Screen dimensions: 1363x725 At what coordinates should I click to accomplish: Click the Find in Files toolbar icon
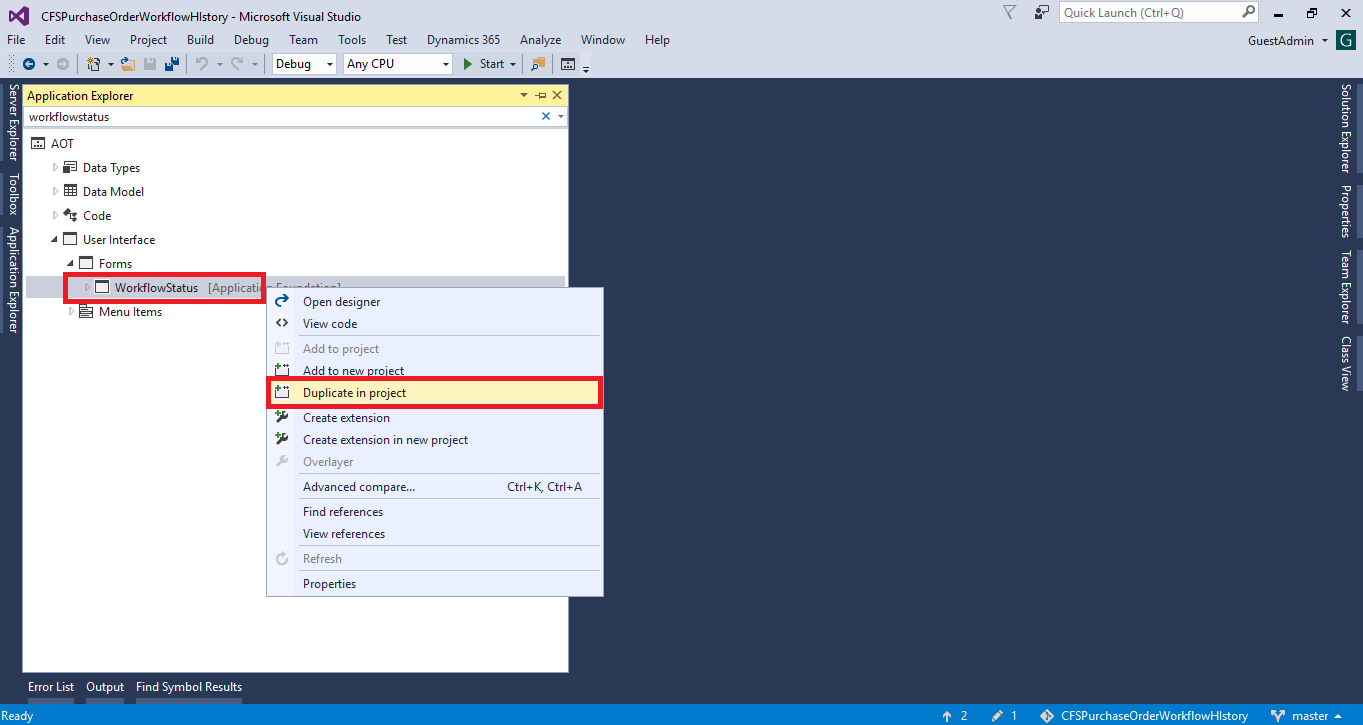[x=538, y=64]
